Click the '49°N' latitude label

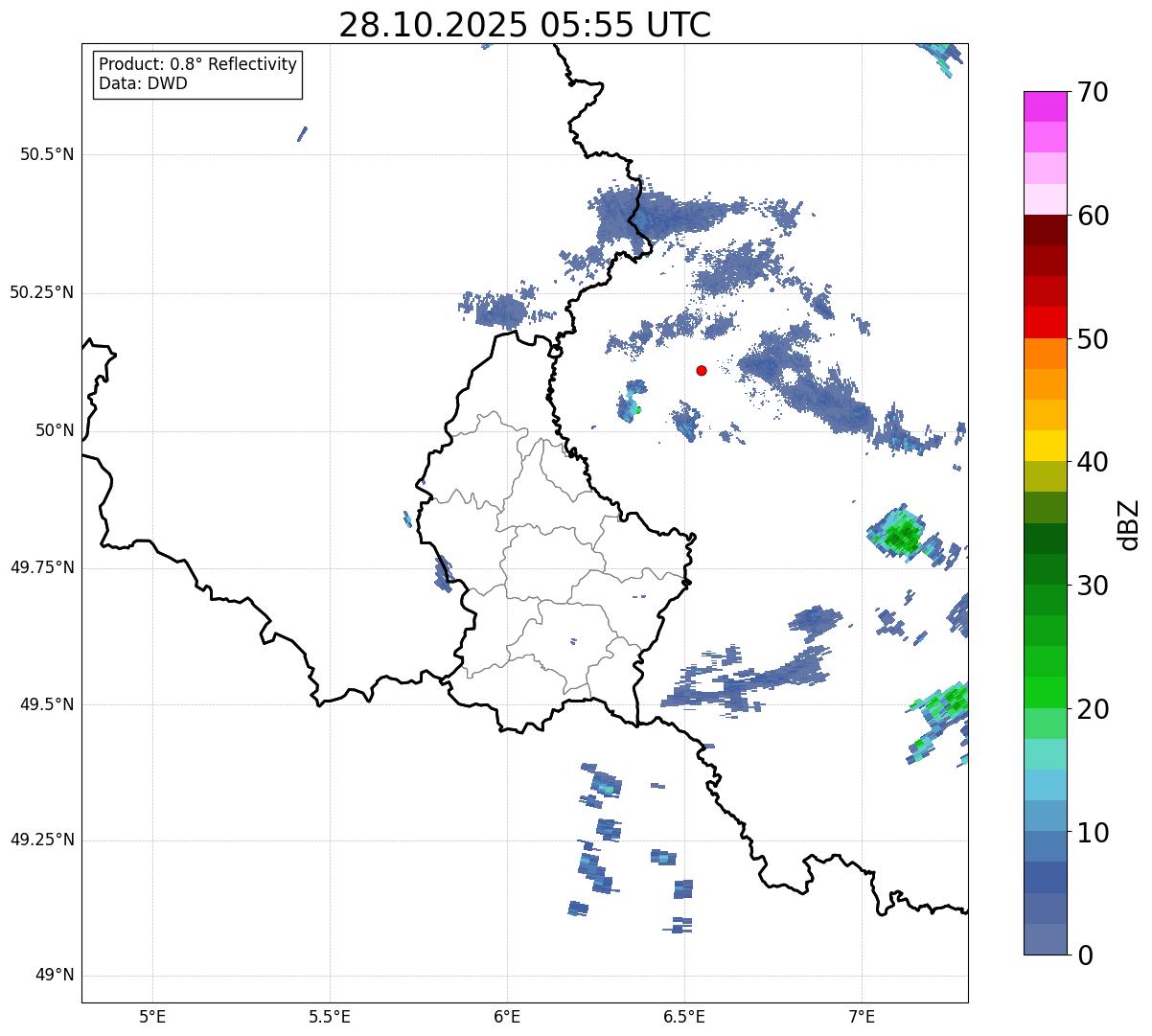click(54, 976)
